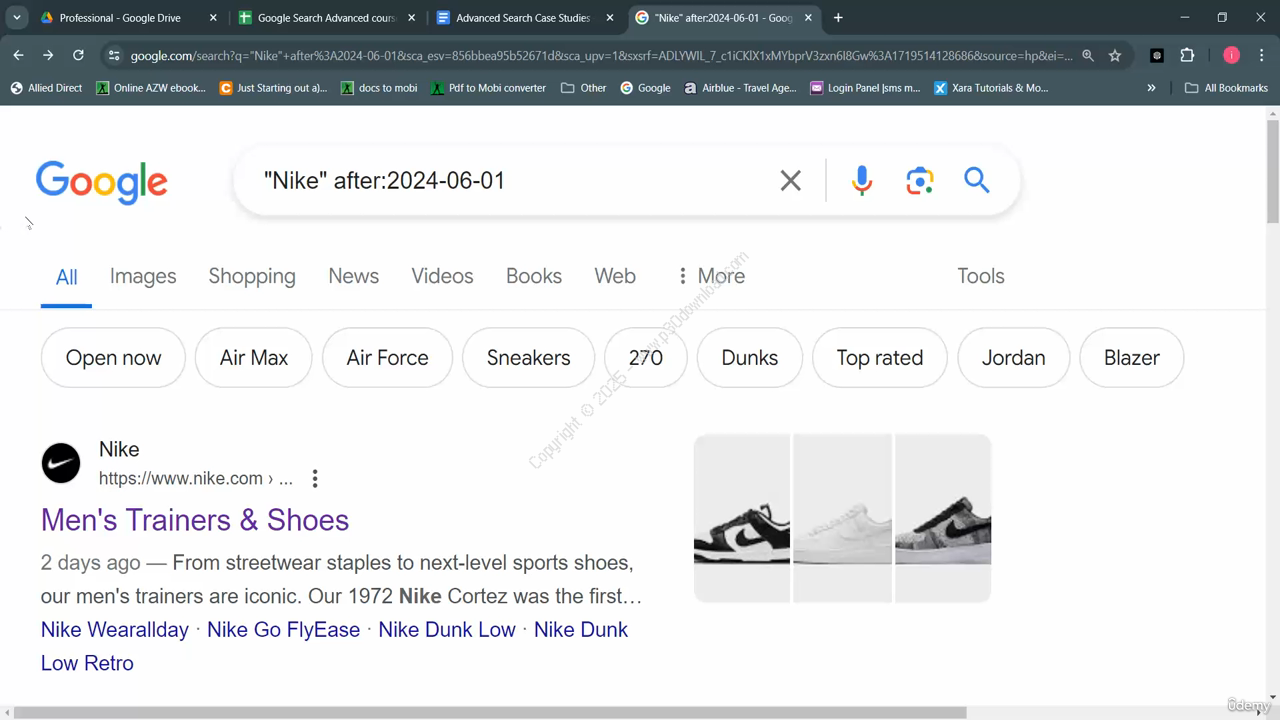The height and width of the screenshot is (720, 1280).
Task: Toggle the Top rated filter chip
Action: [880, 358]
